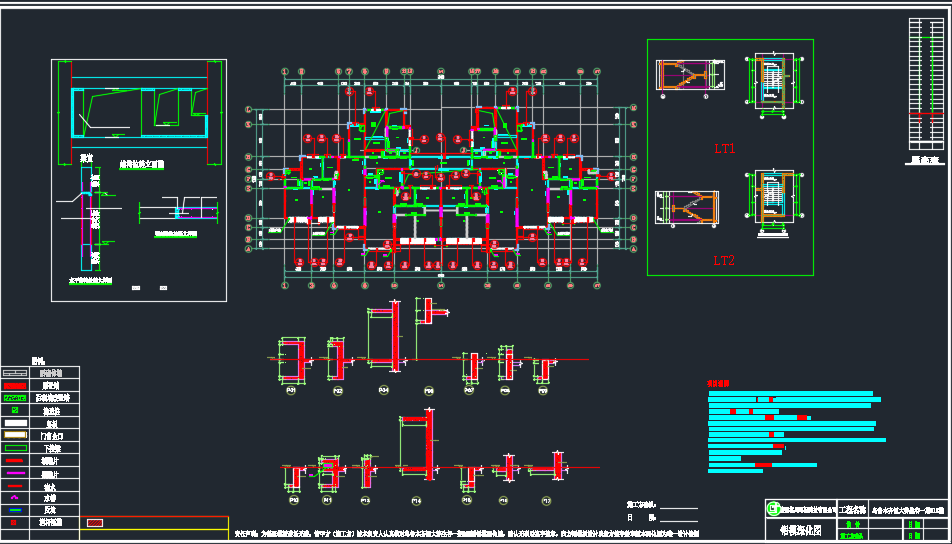Screen dimensions: 952x544
Task: Click the cyan elevation outline in the top-left detail
Action: click(x=140, y=114)
